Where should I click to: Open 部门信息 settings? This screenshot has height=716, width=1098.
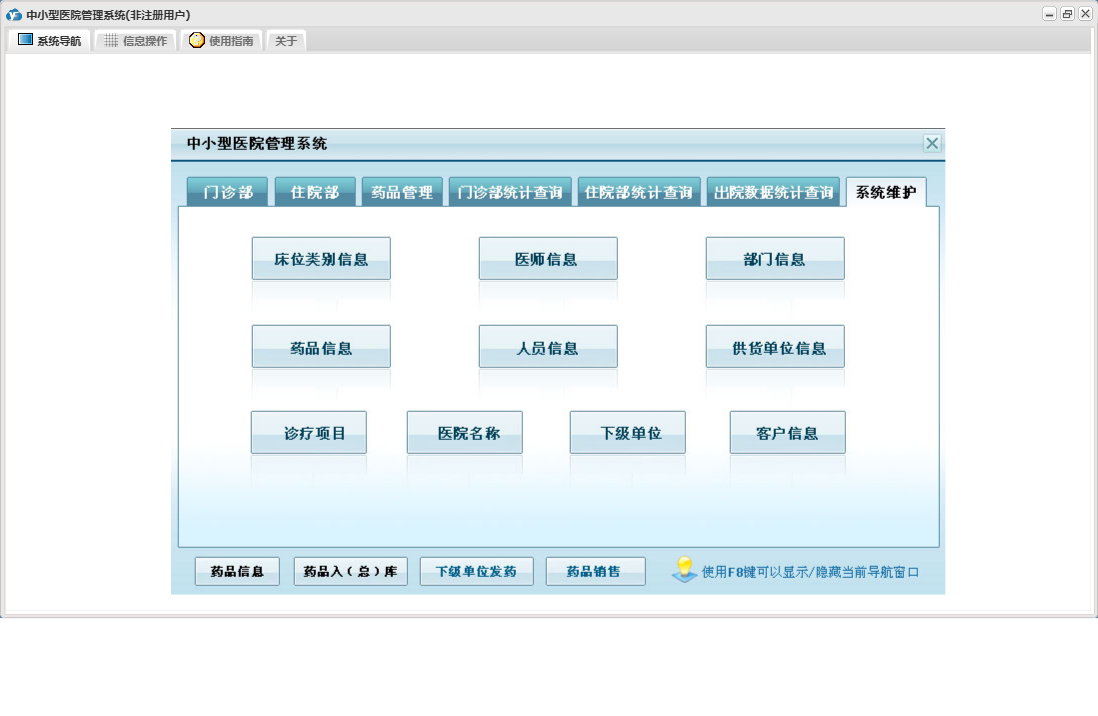pyautogui.click(x=774, y=259)
